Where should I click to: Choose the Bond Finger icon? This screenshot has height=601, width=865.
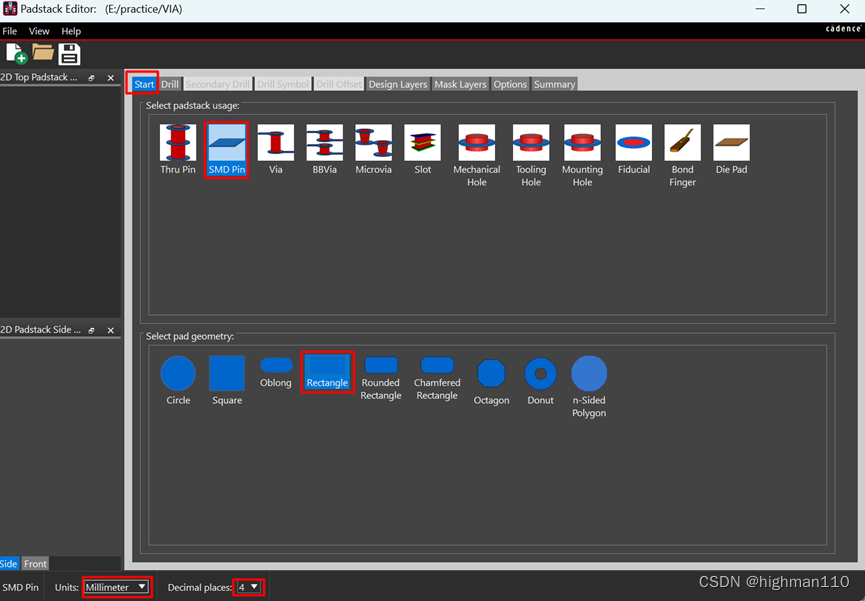[682, 144]
